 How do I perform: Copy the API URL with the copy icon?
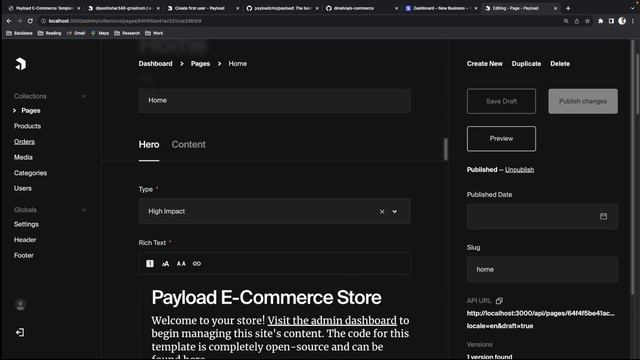[499, 301]
